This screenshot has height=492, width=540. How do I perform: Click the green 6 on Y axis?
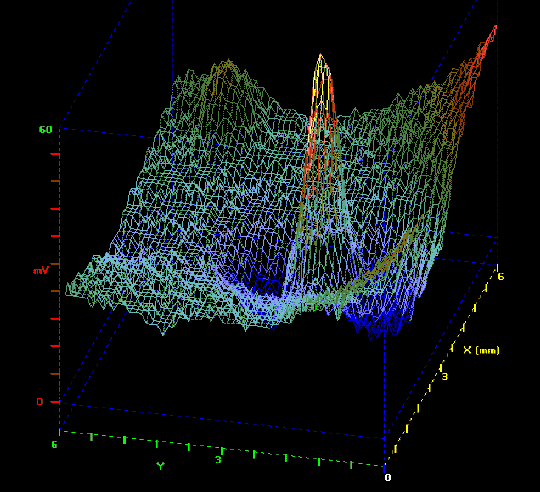54,445
